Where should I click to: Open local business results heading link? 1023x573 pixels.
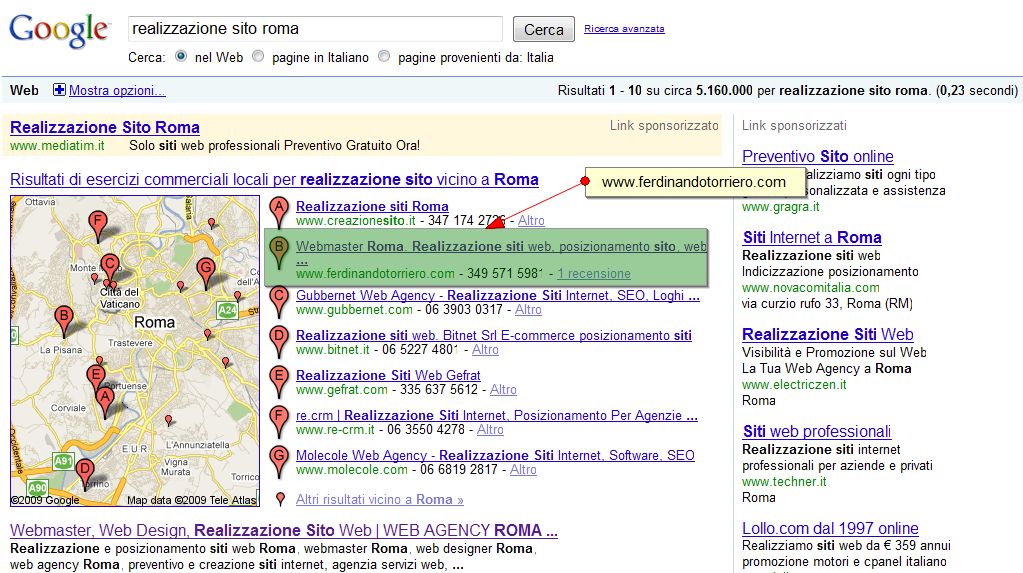pyautogui.click(x=274, y=179)
